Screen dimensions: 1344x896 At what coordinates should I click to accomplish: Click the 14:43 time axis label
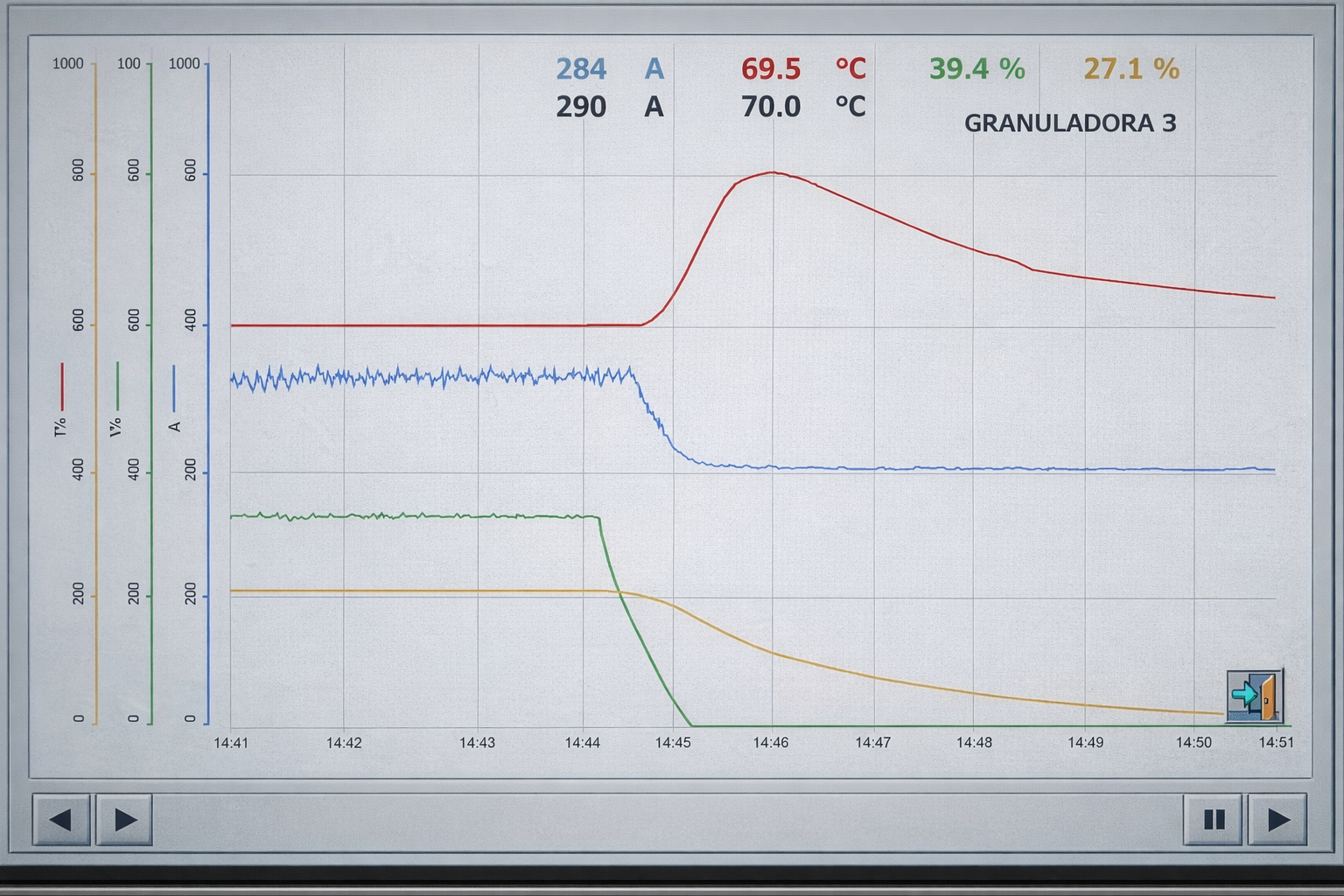[x=477, y=743]
